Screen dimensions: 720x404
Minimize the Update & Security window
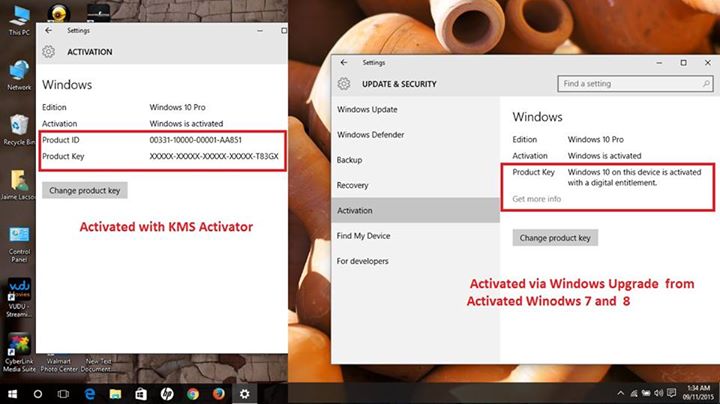coord(659,62)
